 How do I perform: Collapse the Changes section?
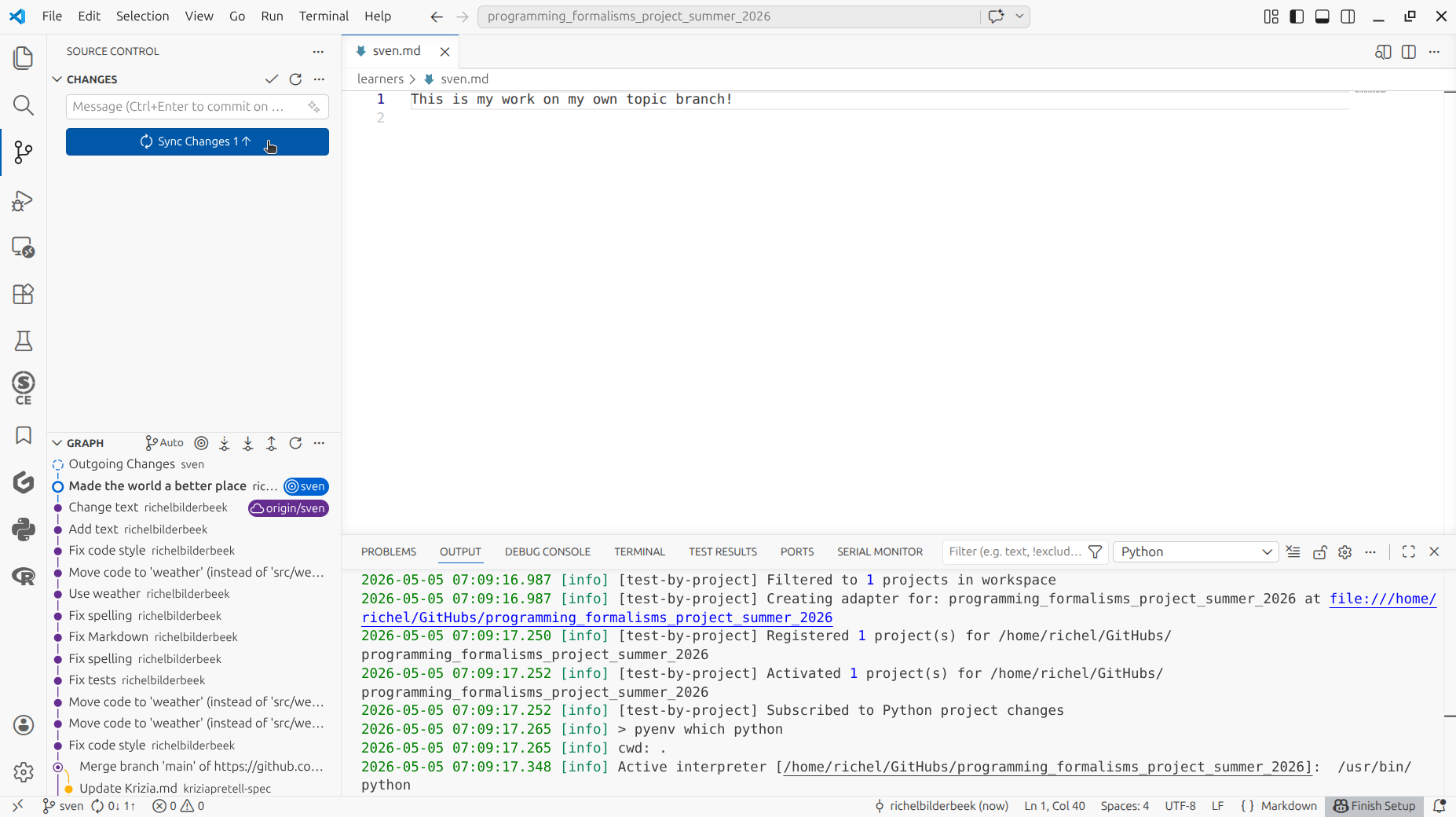click(57, 79)
